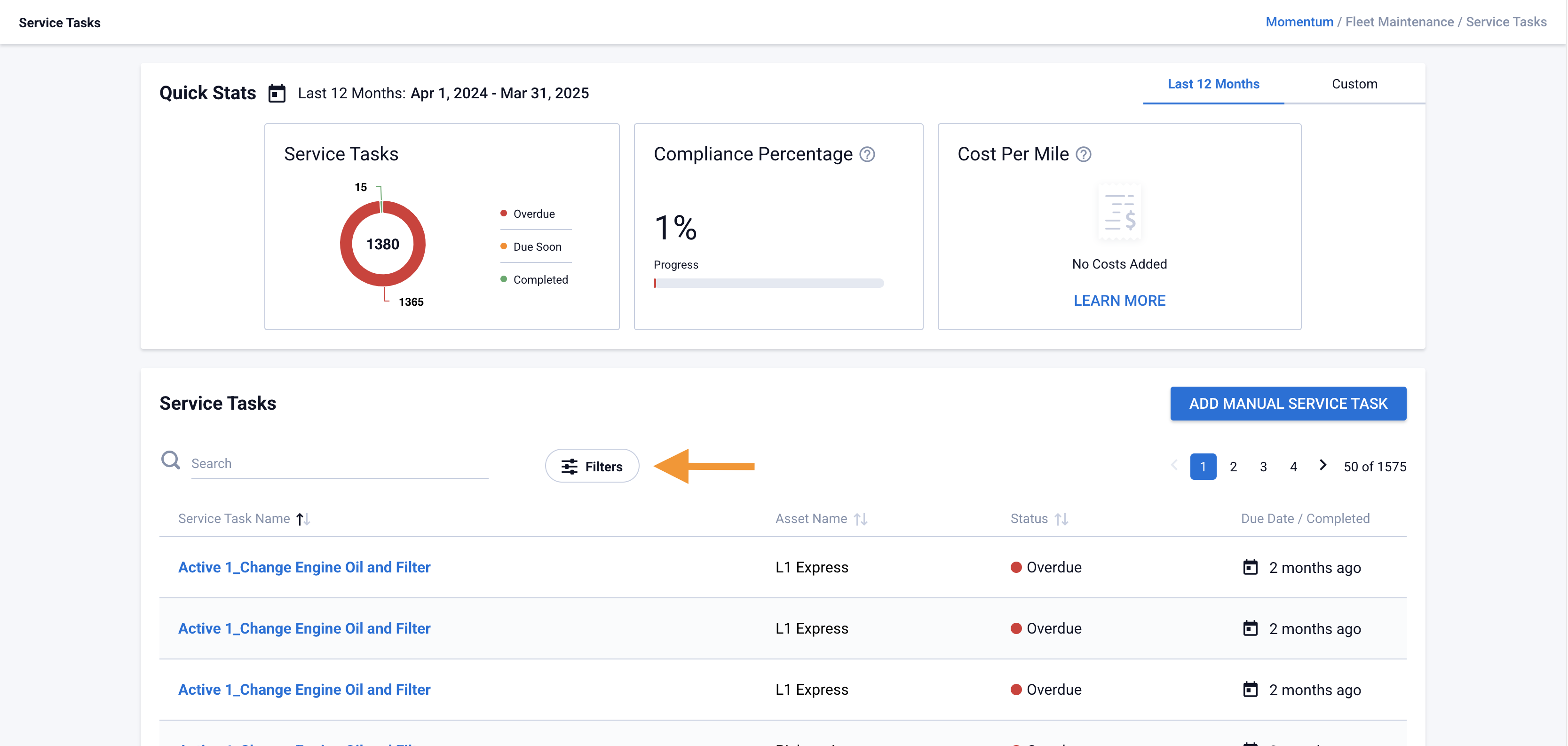Viewport: 1568px width, 746px height.
Task: Open the Filters panel
Action: tap(592, 467)
